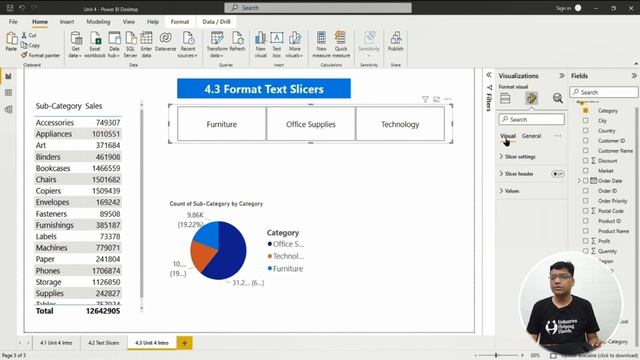The image size is (640, 360).
Task: Insert a New visual
Action: pos(260,44)
